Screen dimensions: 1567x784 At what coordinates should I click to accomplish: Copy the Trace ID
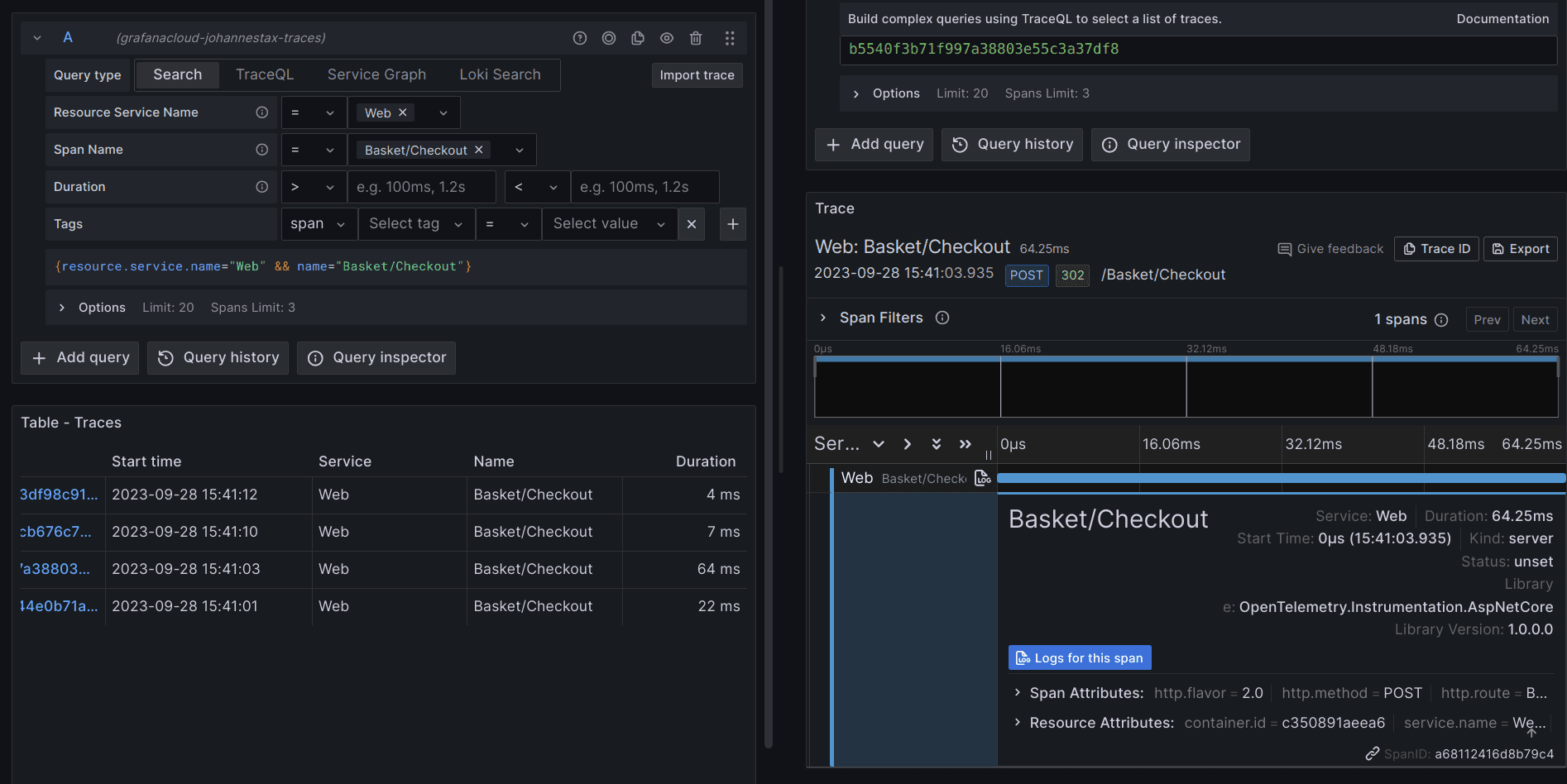[1436, 248]
